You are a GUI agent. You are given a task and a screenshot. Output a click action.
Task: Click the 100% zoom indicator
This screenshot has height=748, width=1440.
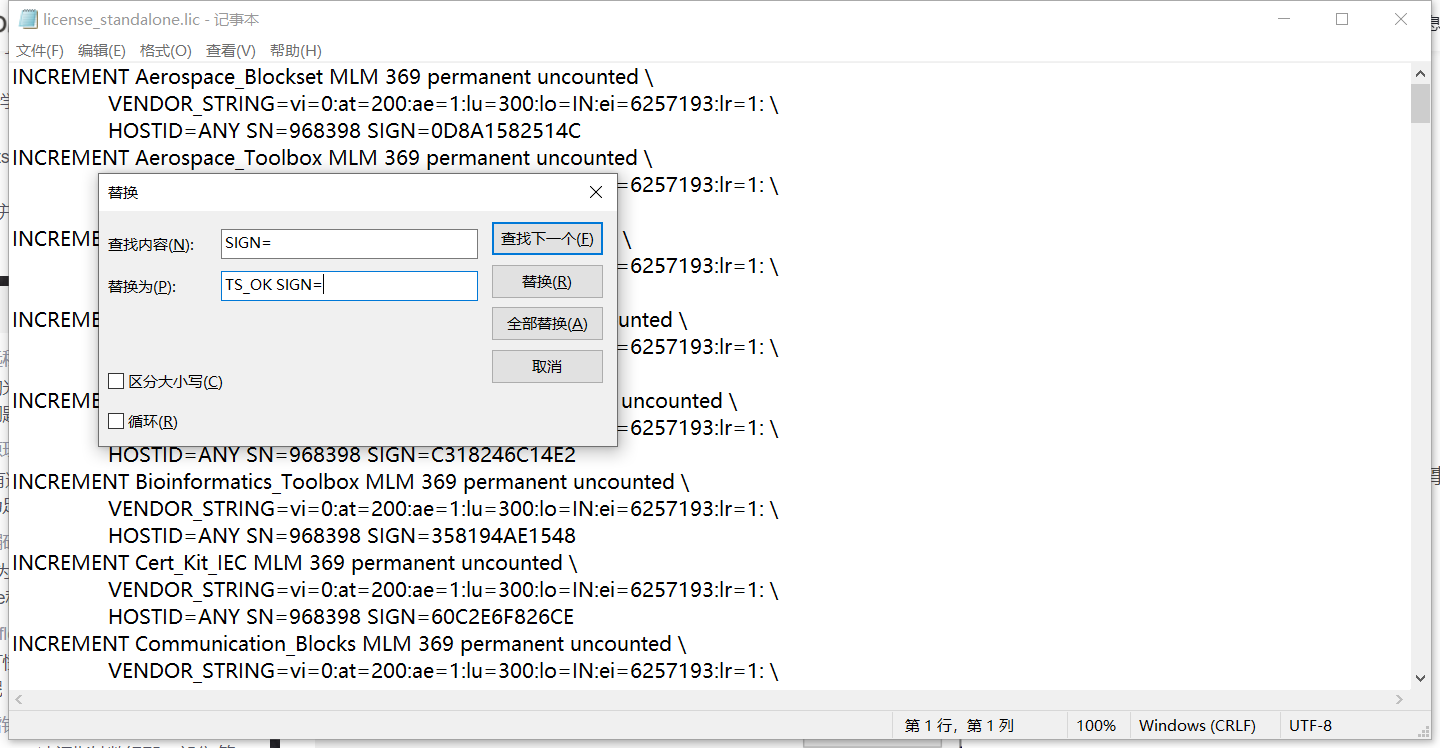pos(1096,725)
